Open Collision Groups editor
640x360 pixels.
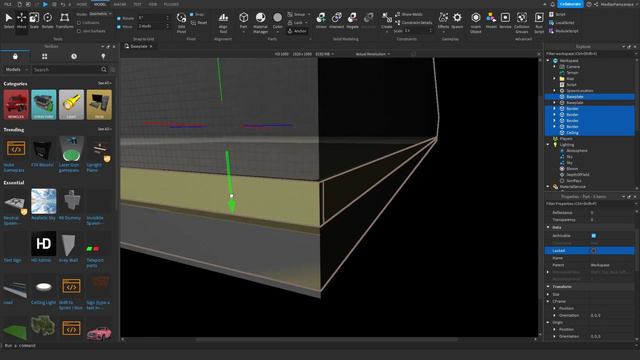(522, 22)
